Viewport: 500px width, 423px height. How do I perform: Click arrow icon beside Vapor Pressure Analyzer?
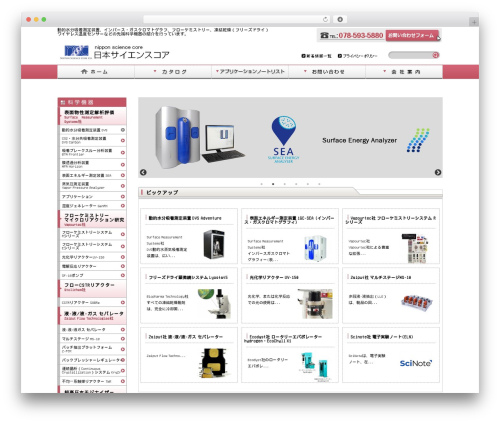click(x=123, y=186)
